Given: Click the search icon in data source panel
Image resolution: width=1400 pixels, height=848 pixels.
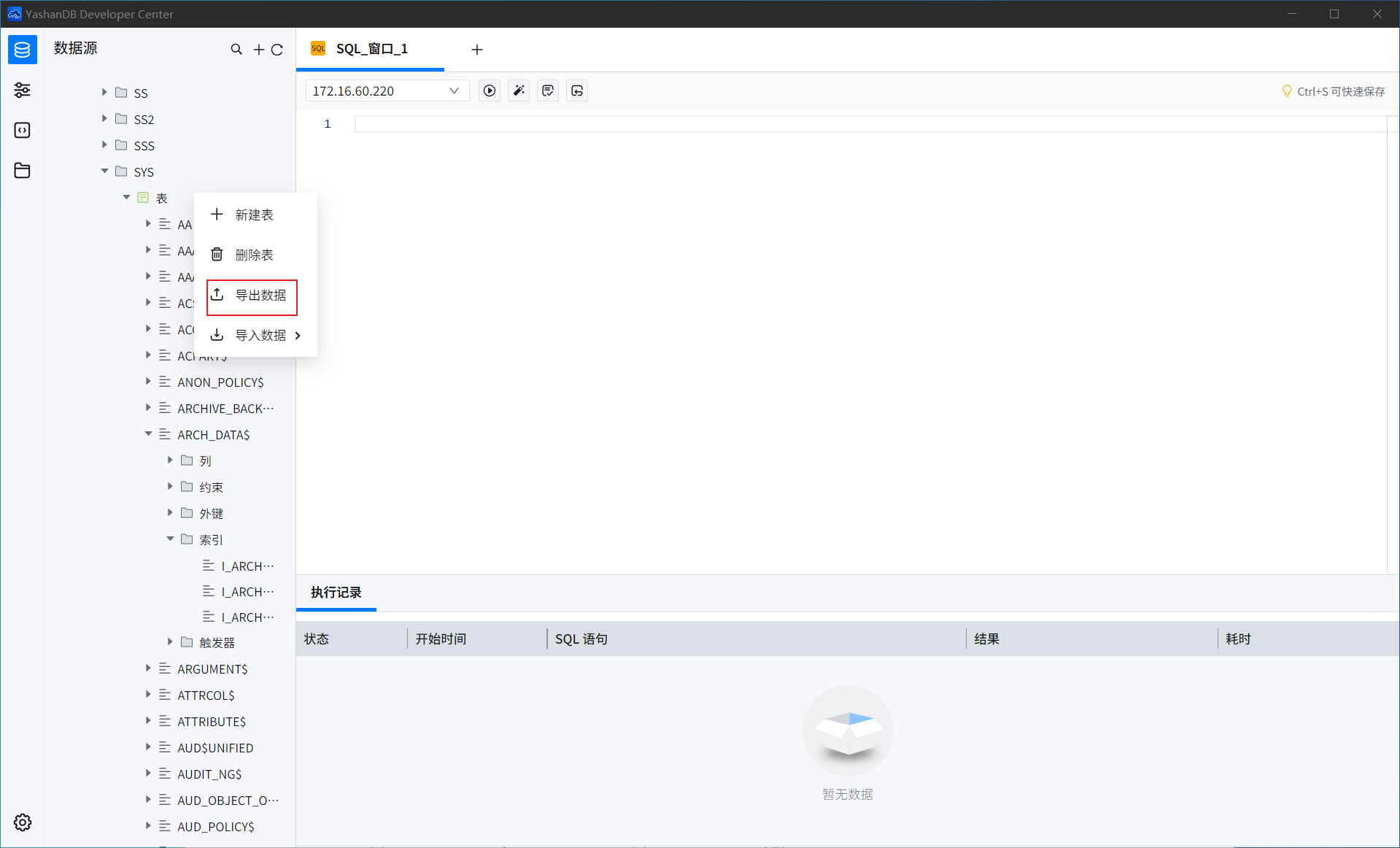Looking at the screenshot, I should click(x=236, y=50).
